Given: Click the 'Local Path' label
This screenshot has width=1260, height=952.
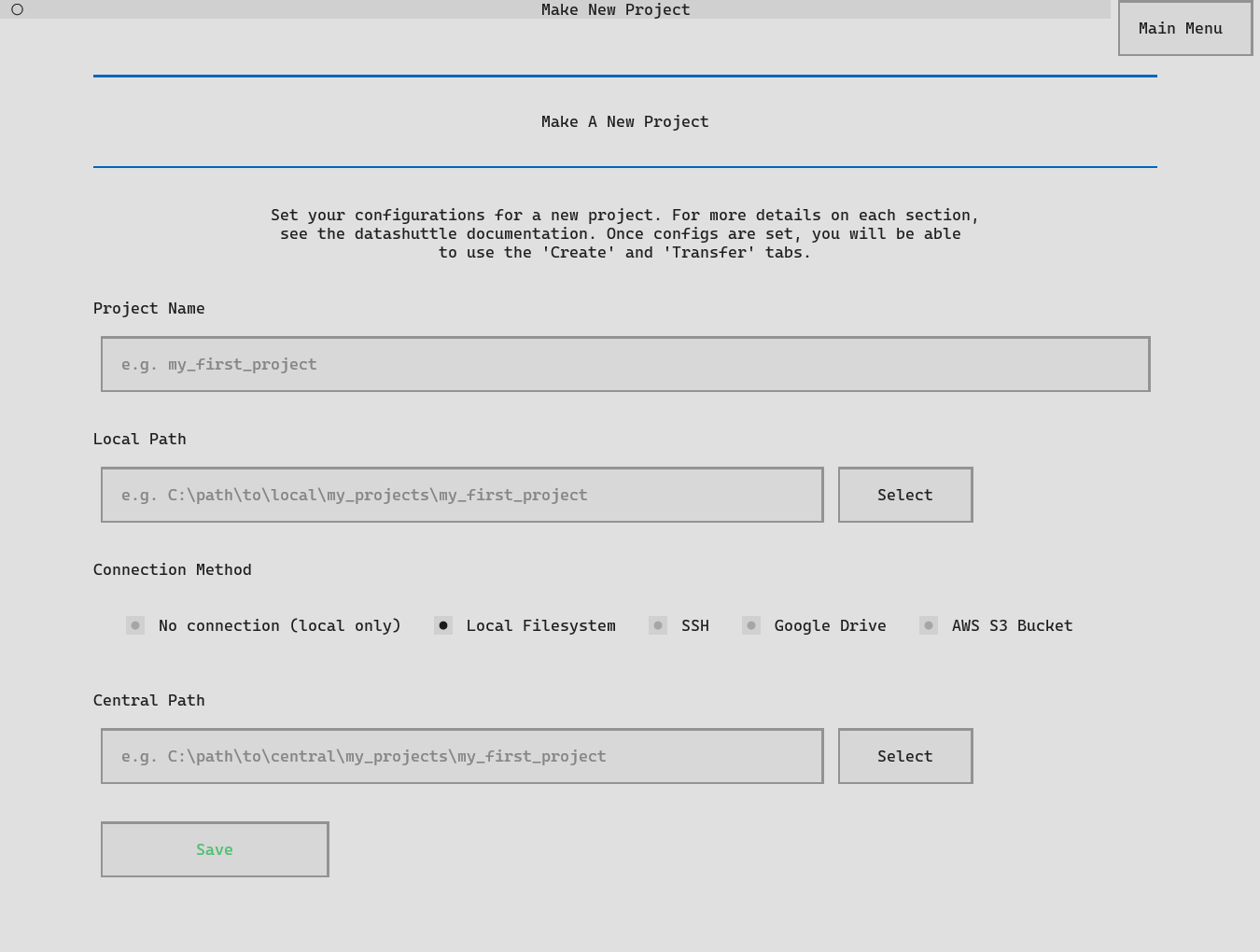Looking at the screenshot, I should coord(140,439).
